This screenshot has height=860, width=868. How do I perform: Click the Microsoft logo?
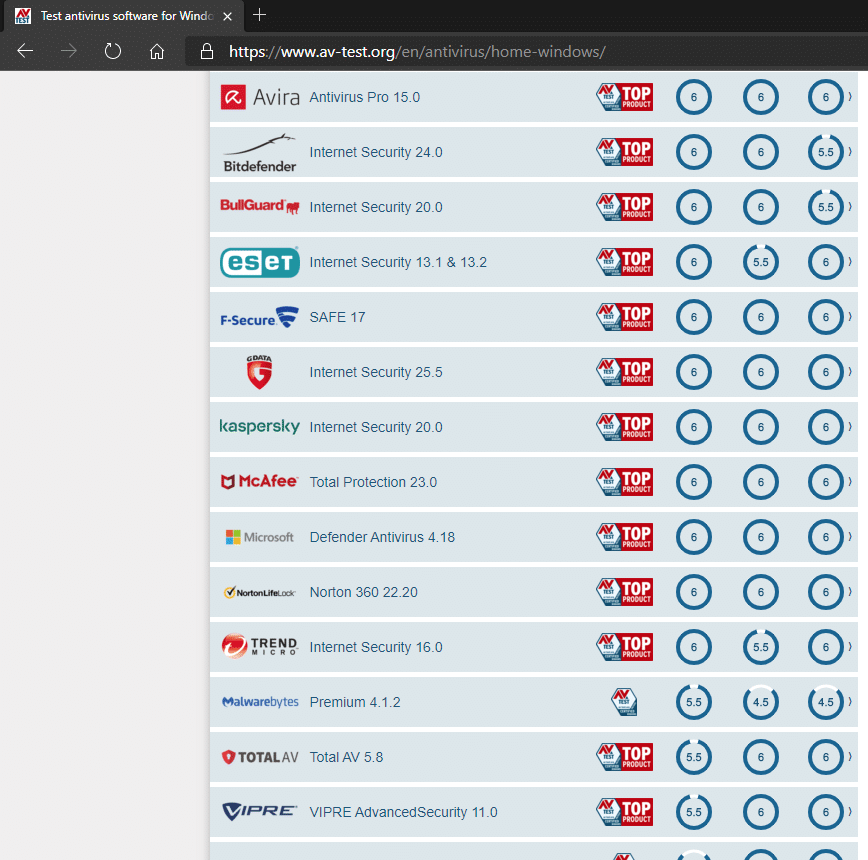pyautogui.click(x=260, y=537)
